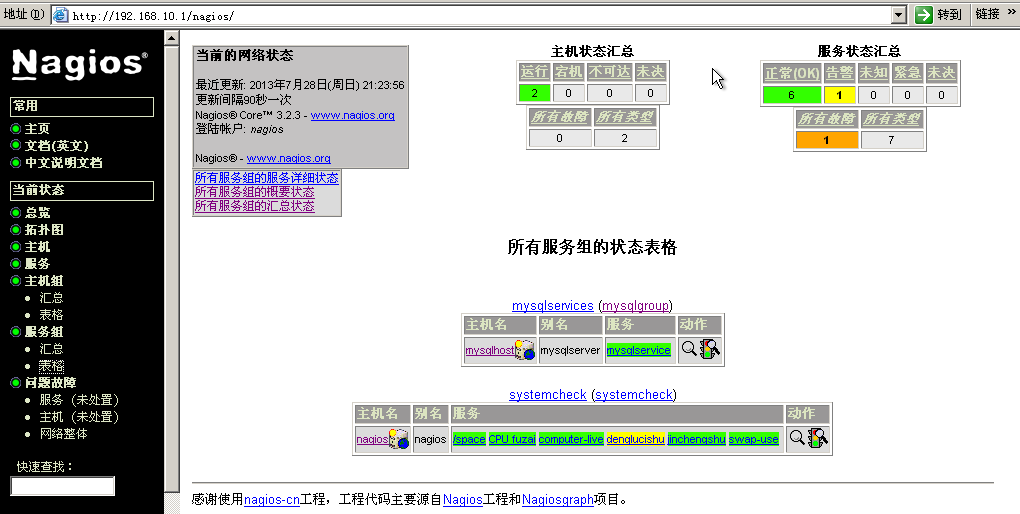This screenshot has width=1020, height=514.
Task: Open 网络整体 link in sidebar
Action: (63, 433)
